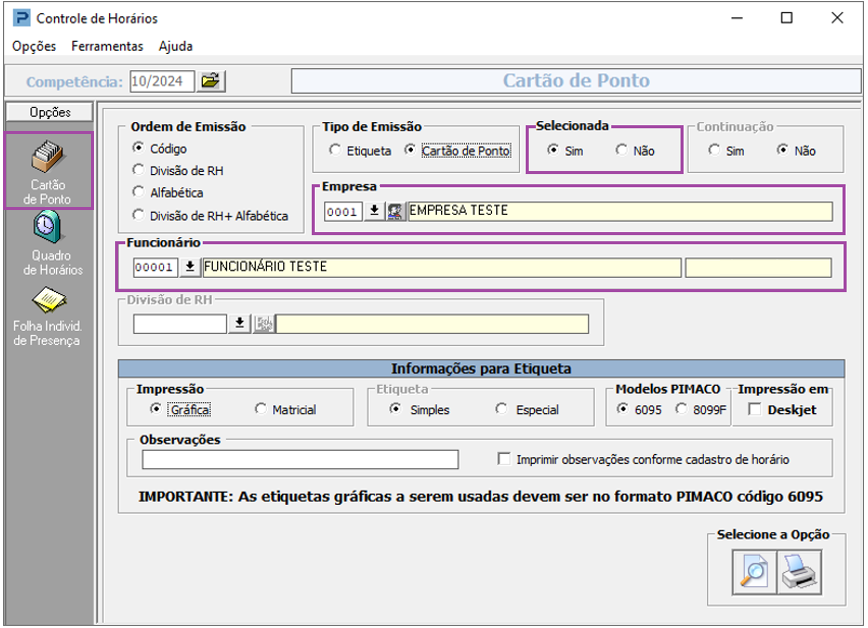Check Imprimir observações conforme cadastro de horário
Viewport: 868px width, 628px height.
pyautogui.click(x=504, y=460)
